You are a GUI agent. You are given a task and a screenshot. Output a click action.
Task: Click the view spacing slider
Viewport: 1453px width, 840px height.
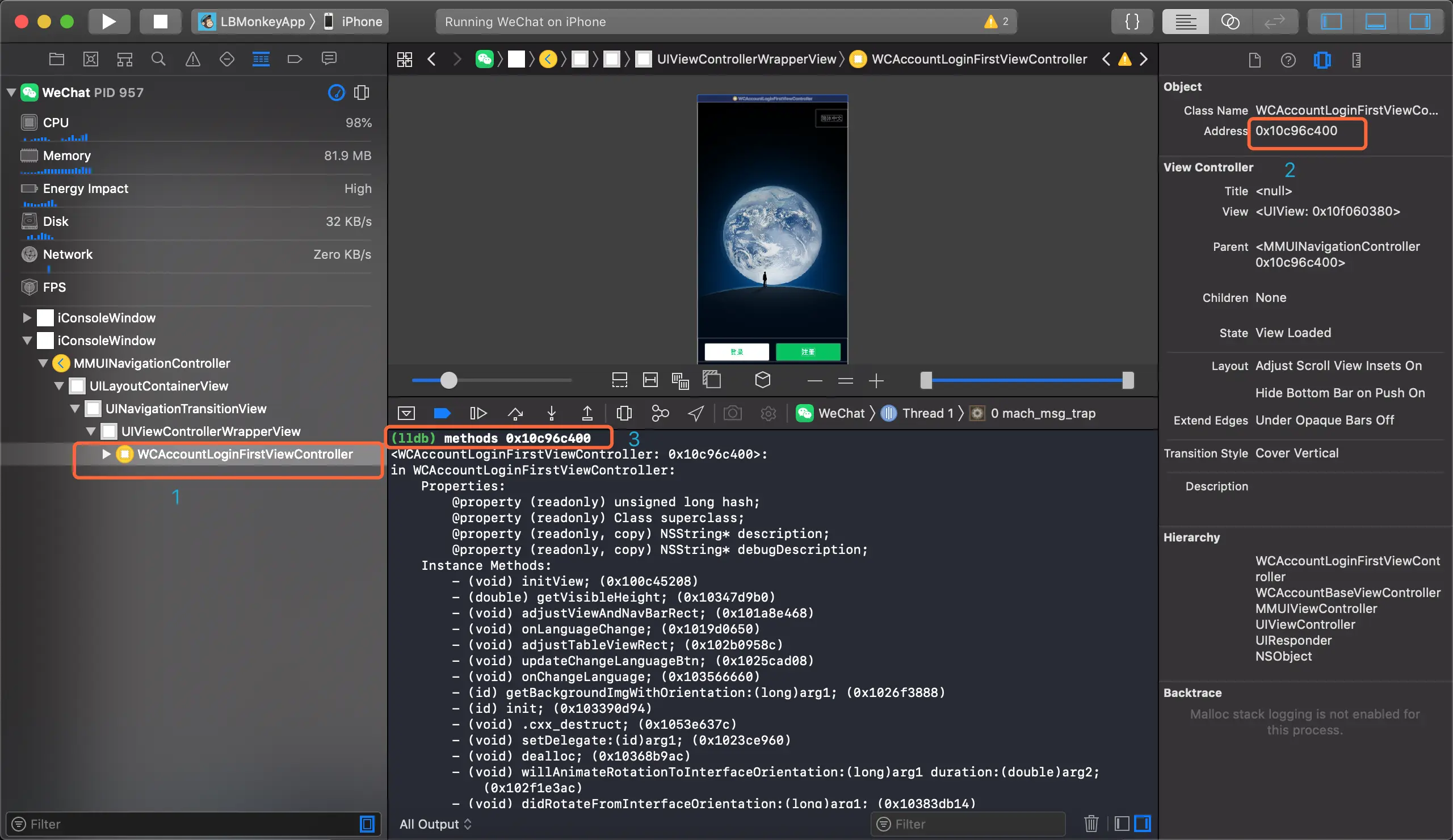click(x=492, y=380)
